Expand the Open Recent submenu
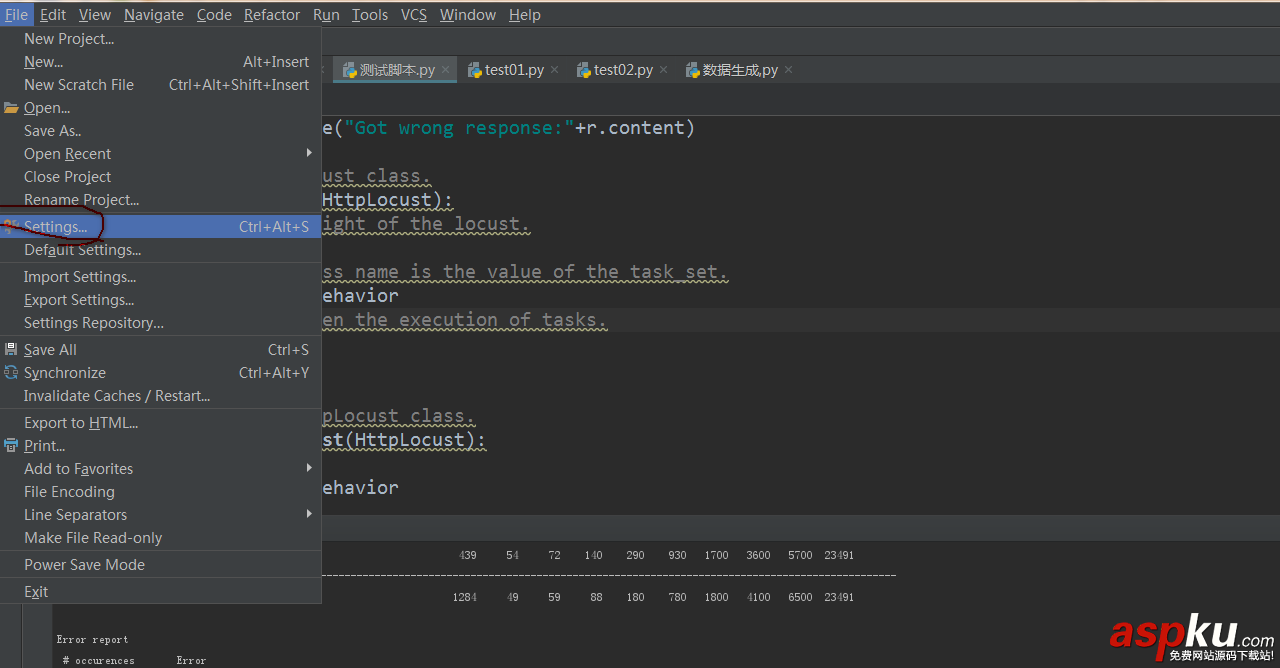 point(309,154)
